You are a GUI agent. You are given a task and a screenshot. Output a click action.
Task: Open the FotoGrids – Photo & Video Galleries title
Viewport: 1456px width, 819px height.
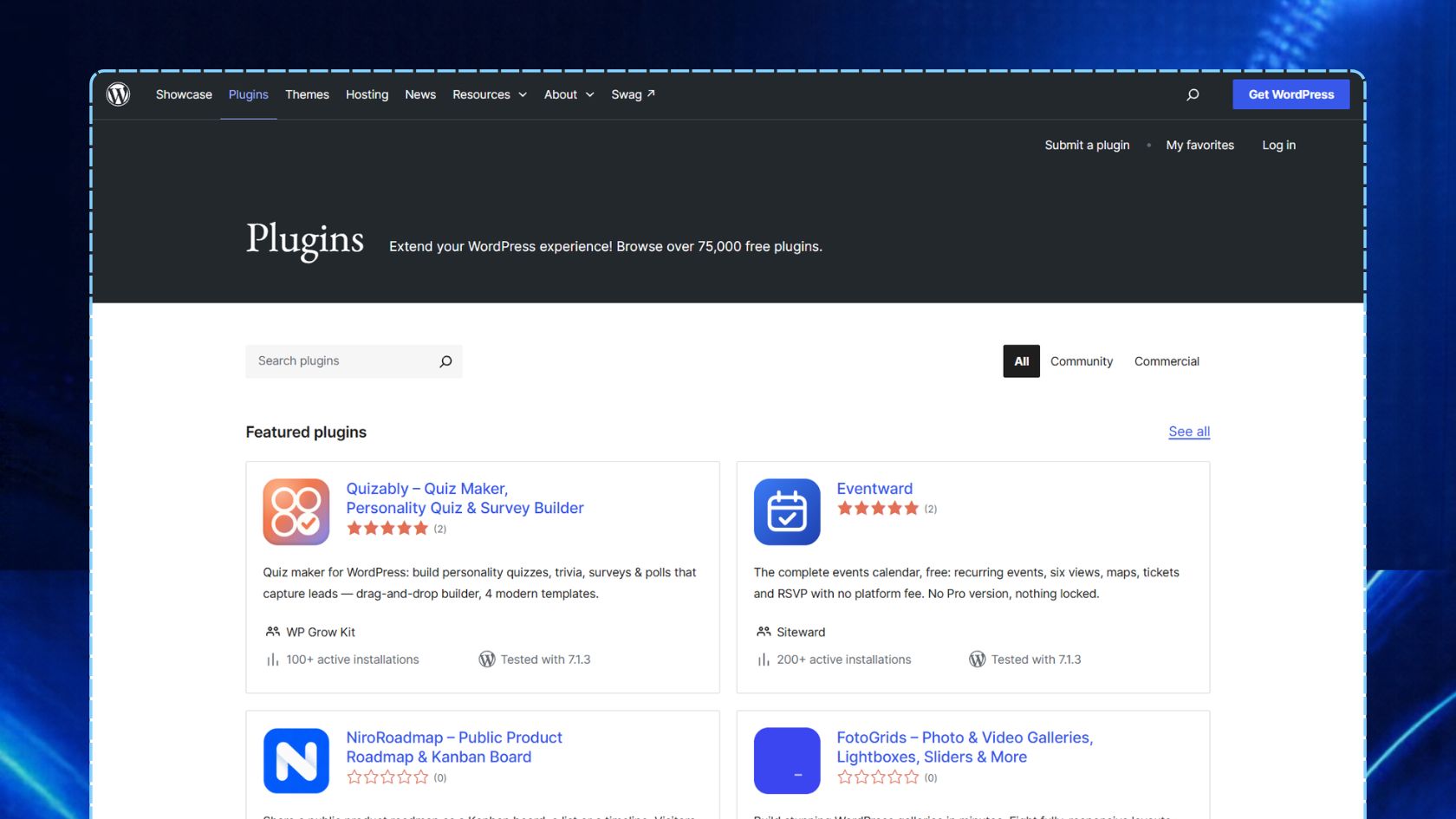coord(965,747)
